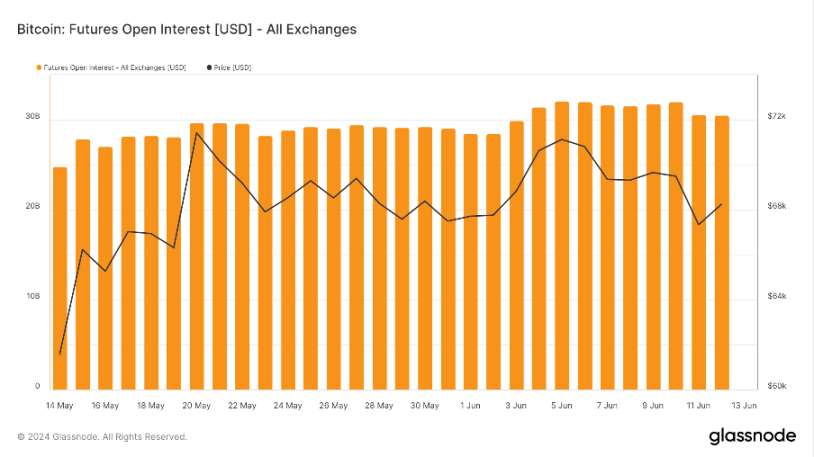Screen dimensions: 814x457
Task: Toggle the Futures Open Interest legend entry
Action: [111, 68]
